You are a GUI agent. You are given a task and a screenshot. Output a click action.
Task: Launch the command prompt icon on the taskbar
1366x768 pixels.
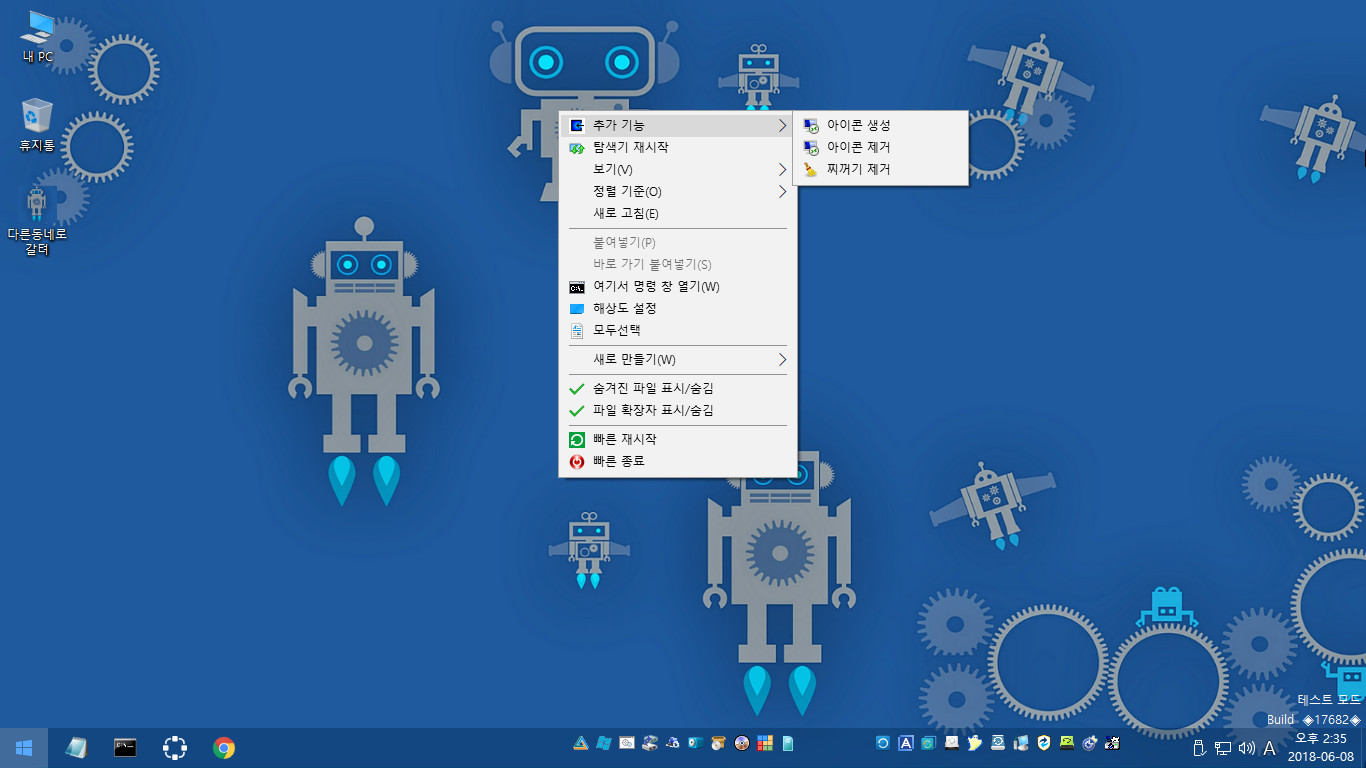(x=125, y=747)
